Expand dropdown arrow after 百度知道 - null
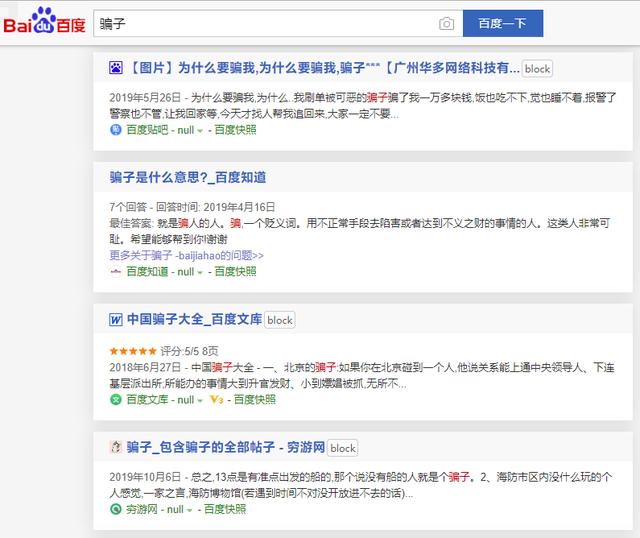Viewport: 640px width, 538px height. click(200, 272)
